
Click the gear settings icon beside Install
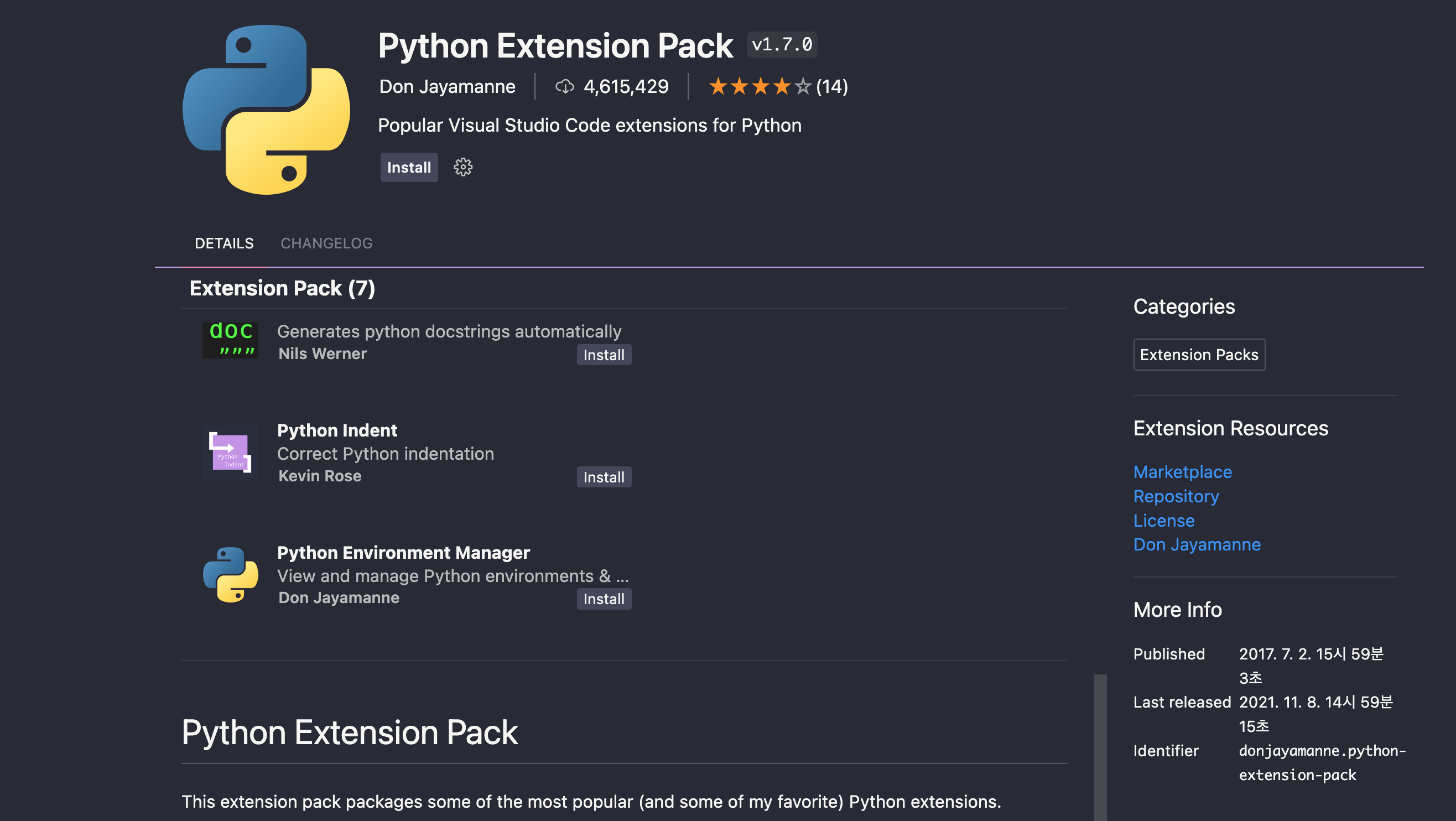click(x=463, y=168)
